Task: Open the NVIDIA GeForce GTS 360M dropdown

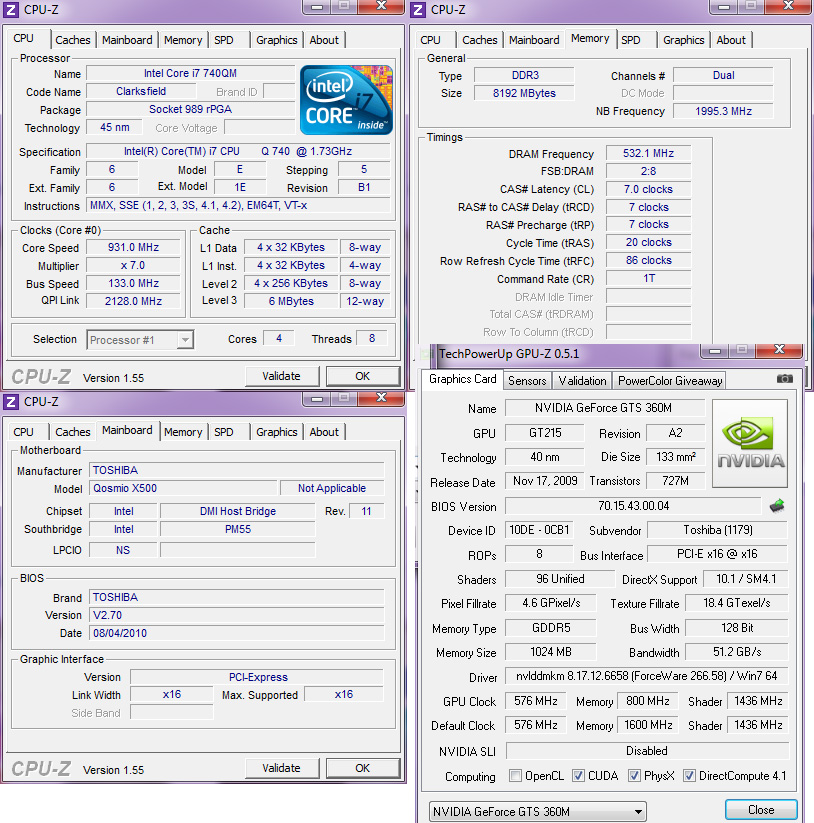Action: 537,811
